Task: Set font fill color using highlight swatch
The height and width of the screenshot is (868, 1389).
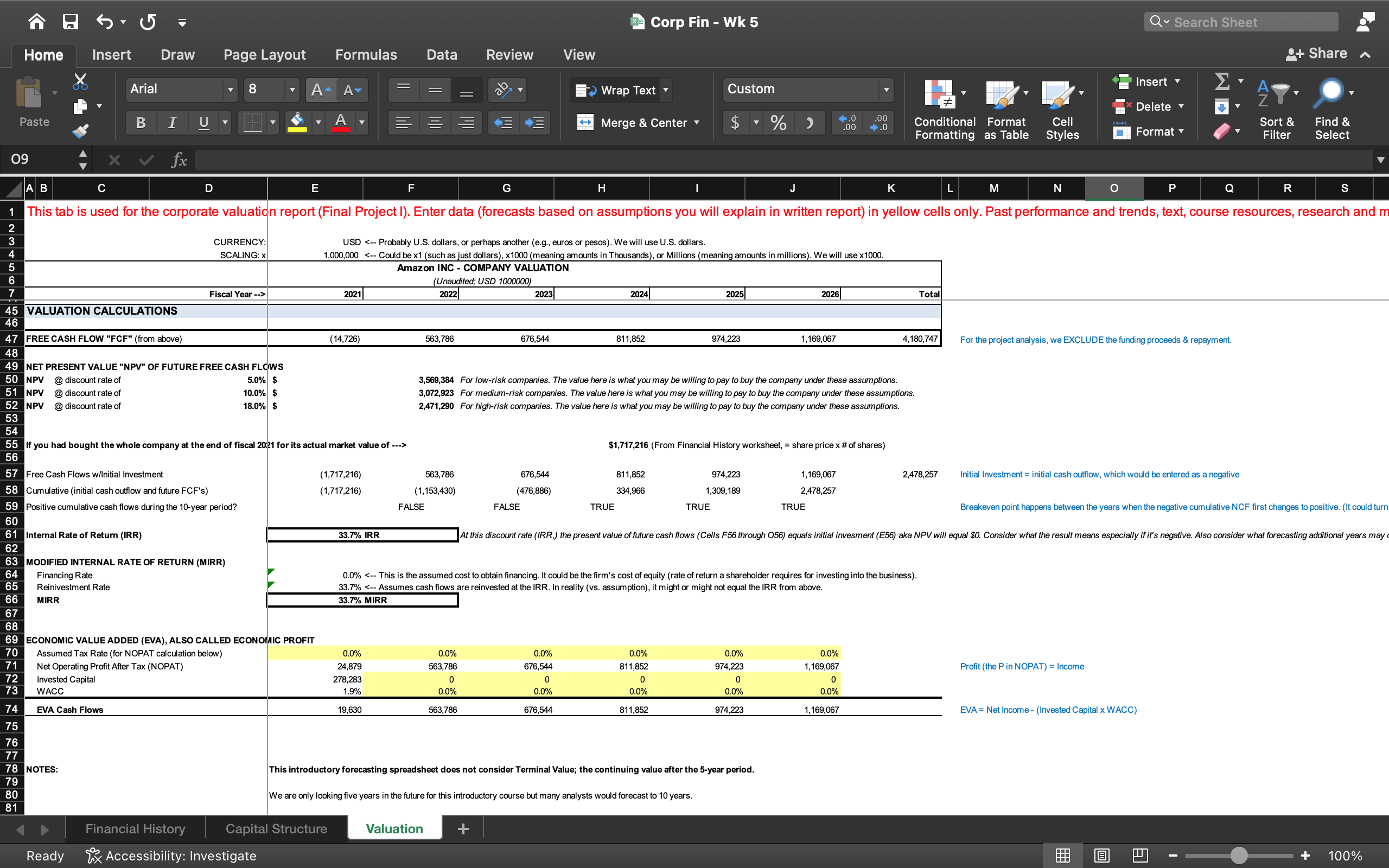Action: pyautogui.click(x=297, y=122)
